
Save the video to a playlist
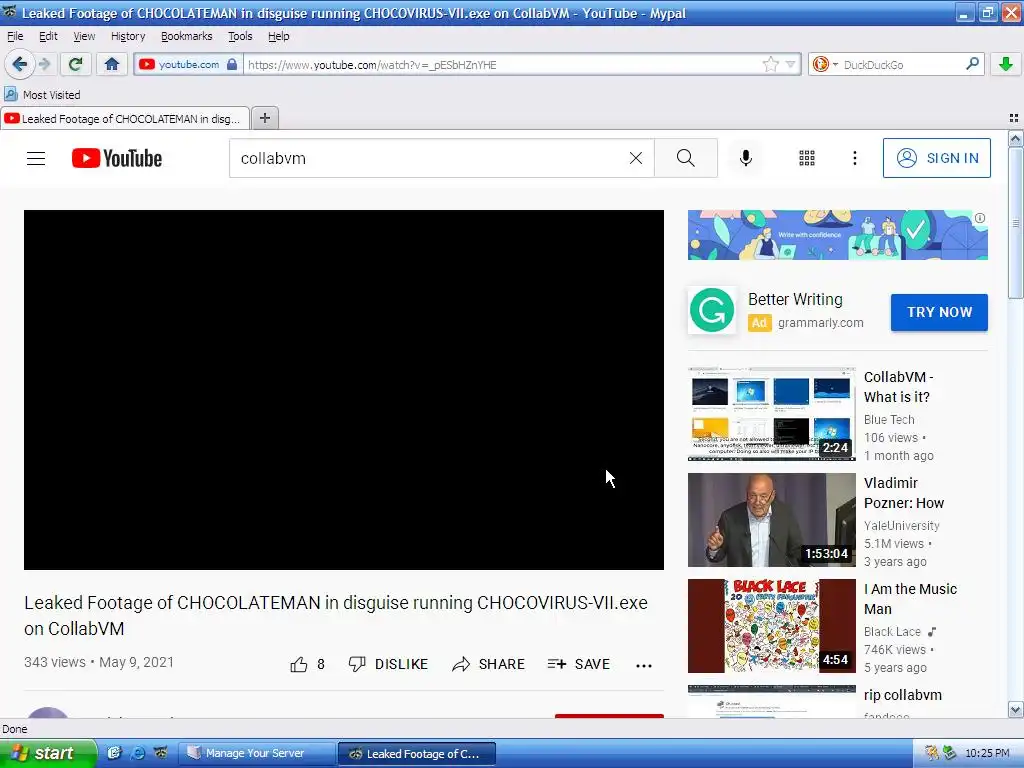pos(579,664)
